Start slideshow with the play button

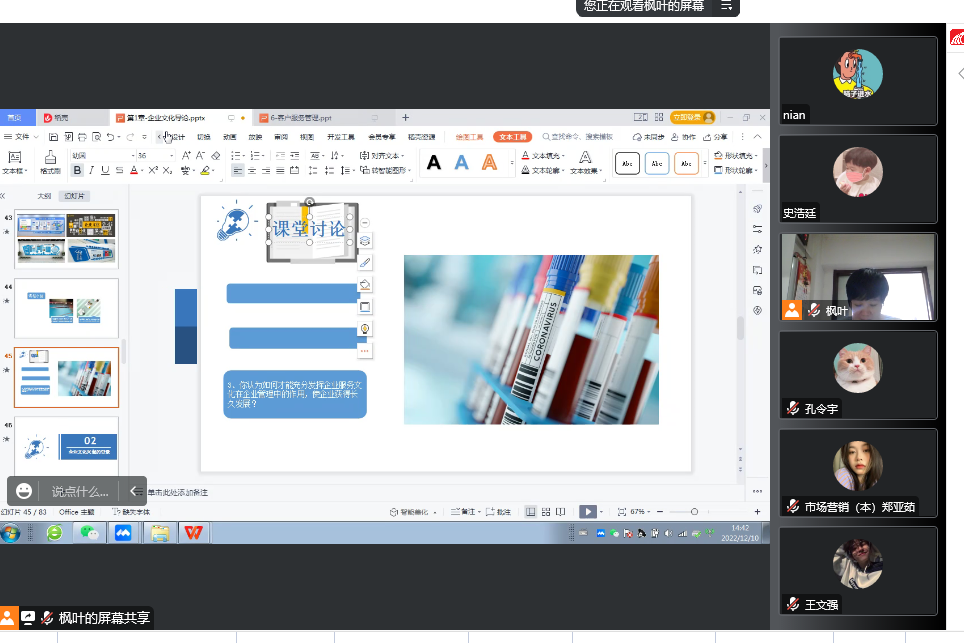click(x=588, y=511)
